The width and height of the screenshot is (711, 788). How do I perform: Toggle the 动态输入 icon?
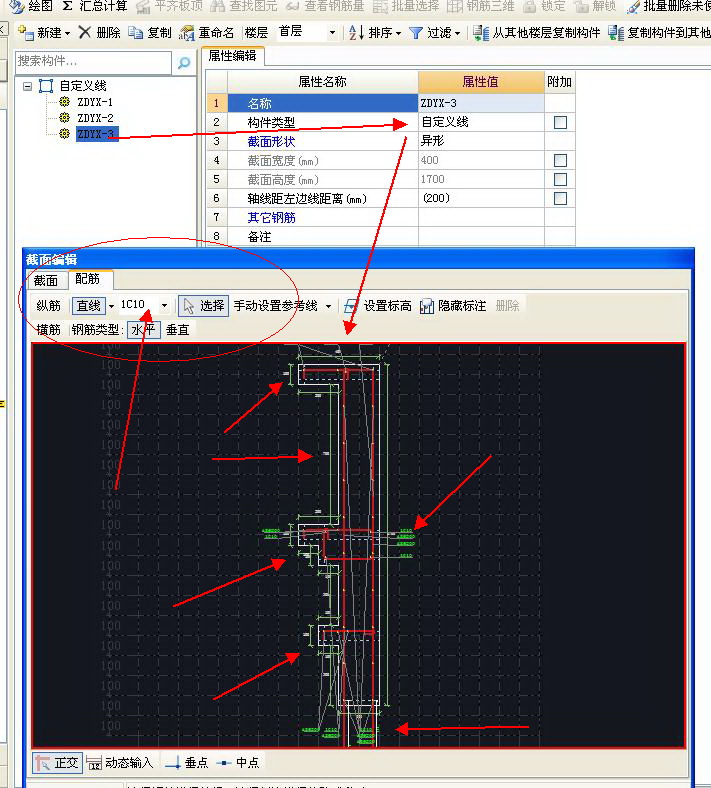pos(94,763)
